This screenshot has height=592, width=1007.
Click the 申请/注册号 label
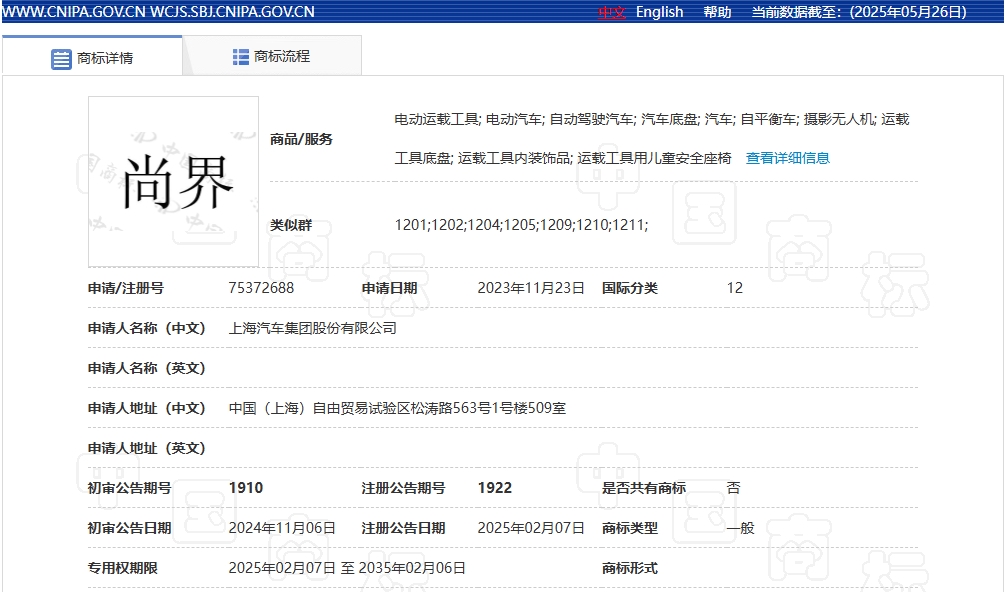tap(126, 288)
